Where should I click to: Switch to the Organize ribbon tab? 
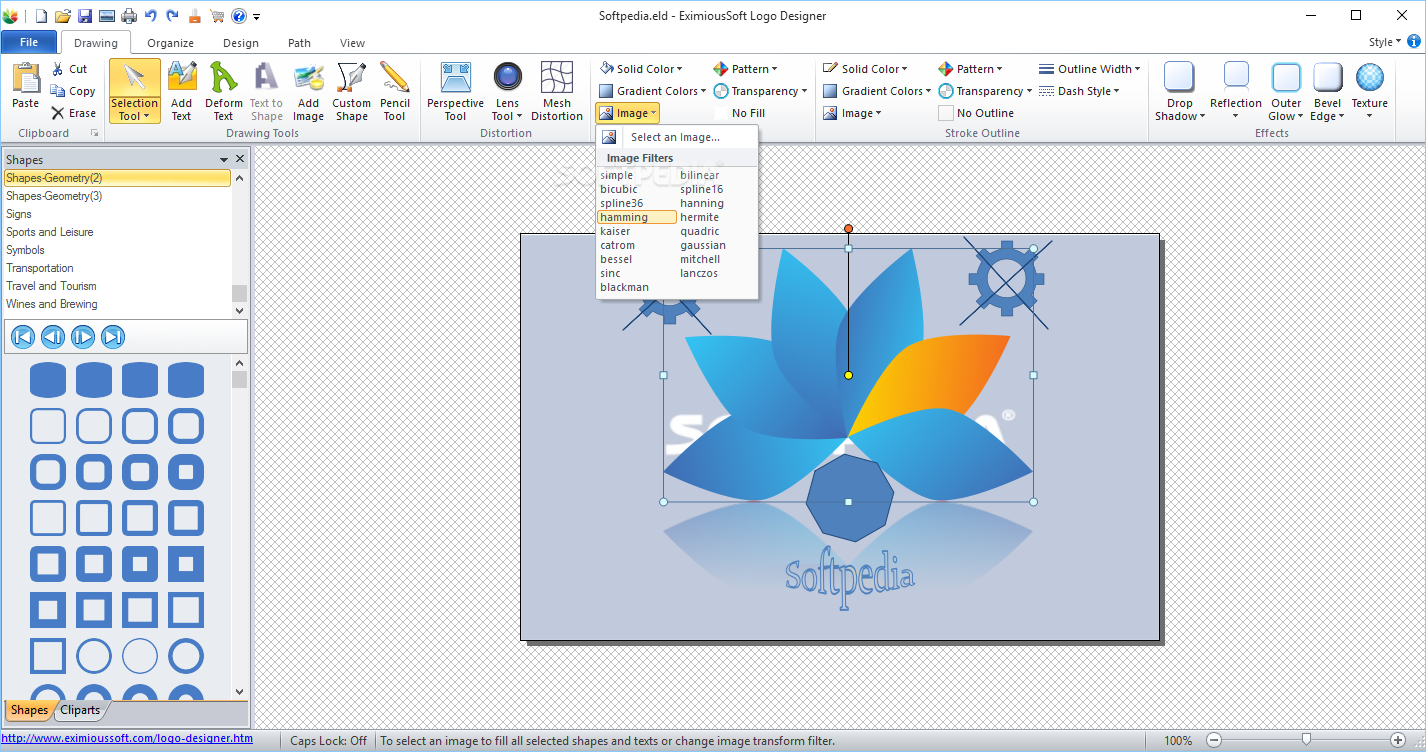[x=170, y=43]
